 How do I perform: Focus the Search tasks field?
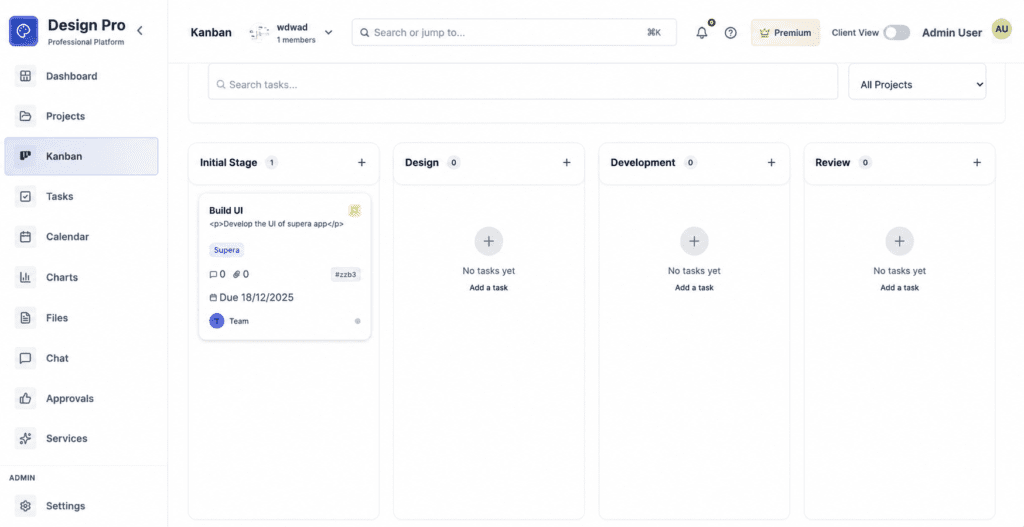click(522, 84)
